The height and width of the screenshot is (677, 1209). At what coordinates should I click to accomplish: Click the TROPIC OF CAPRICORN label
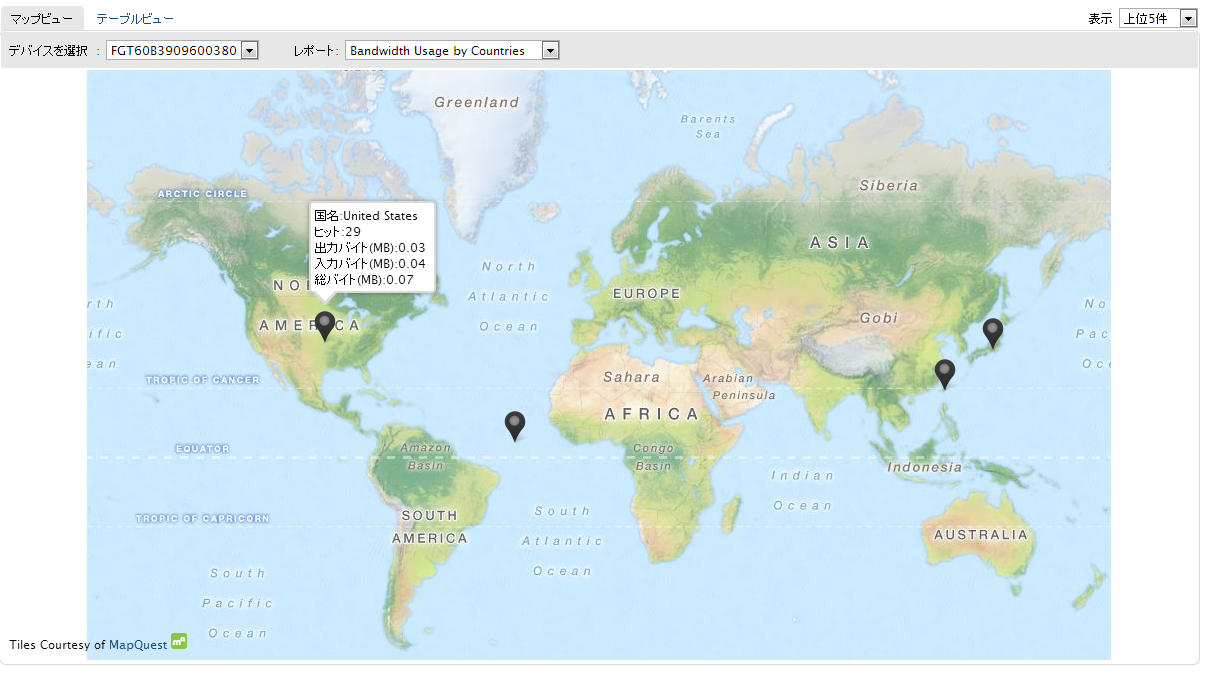(203, 519)
